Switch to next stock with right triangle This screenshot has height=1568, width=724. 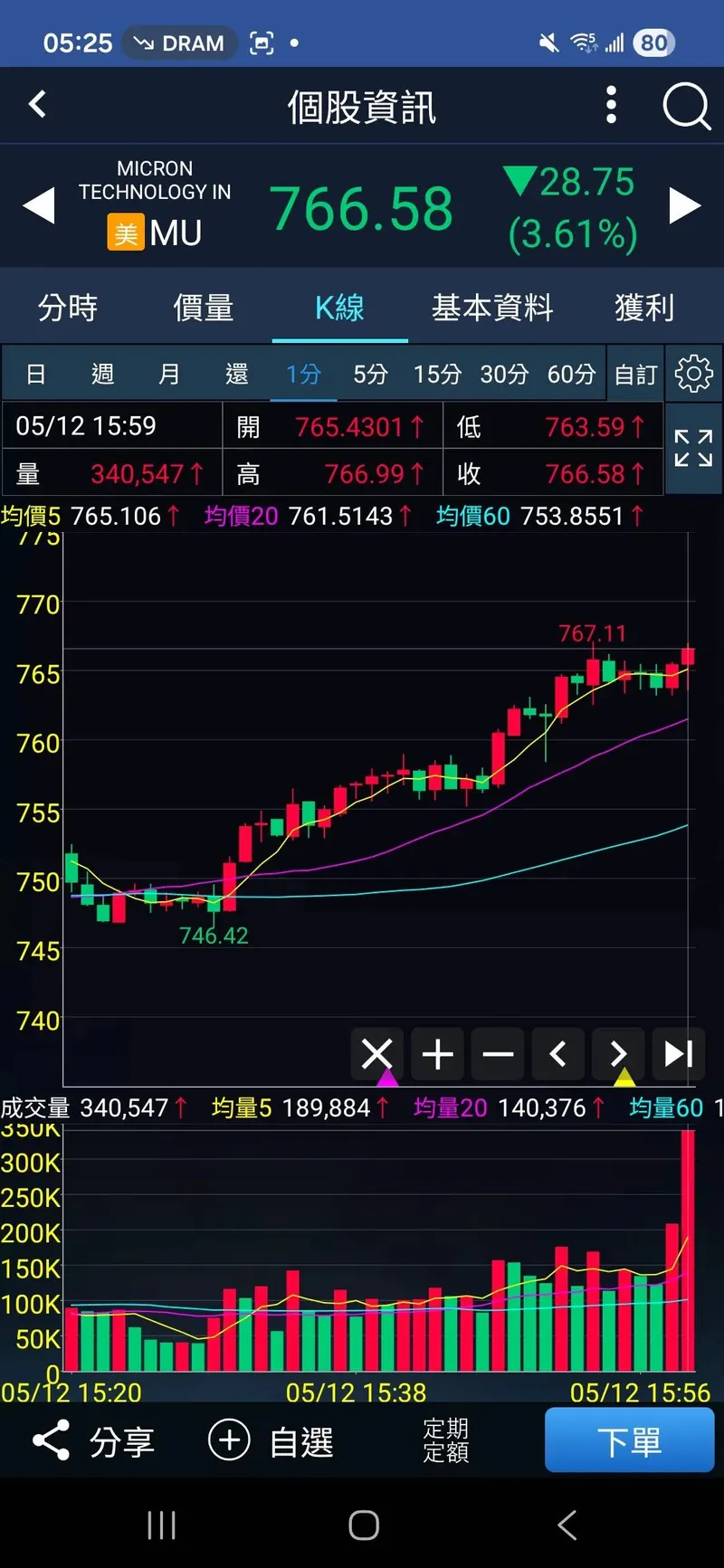685,206
